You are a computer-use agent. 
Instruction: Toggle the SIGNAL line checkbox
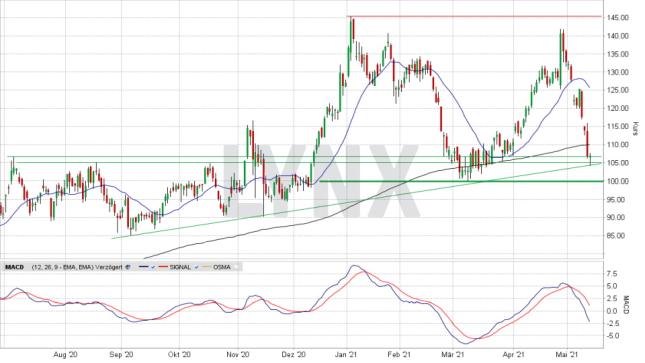click(x=196, y=267)
